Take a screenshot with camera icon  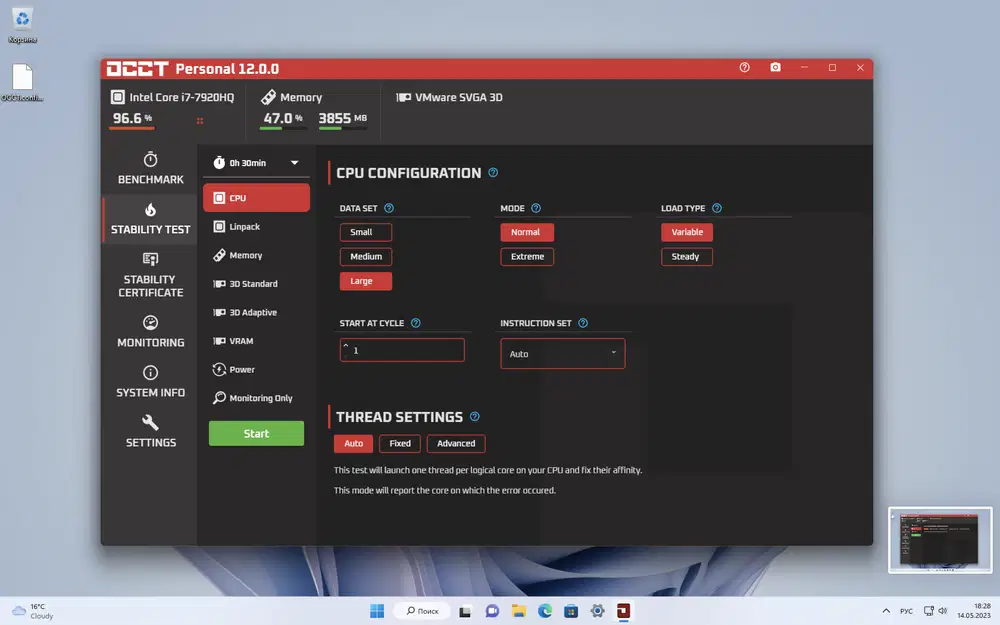pos(775,68)
